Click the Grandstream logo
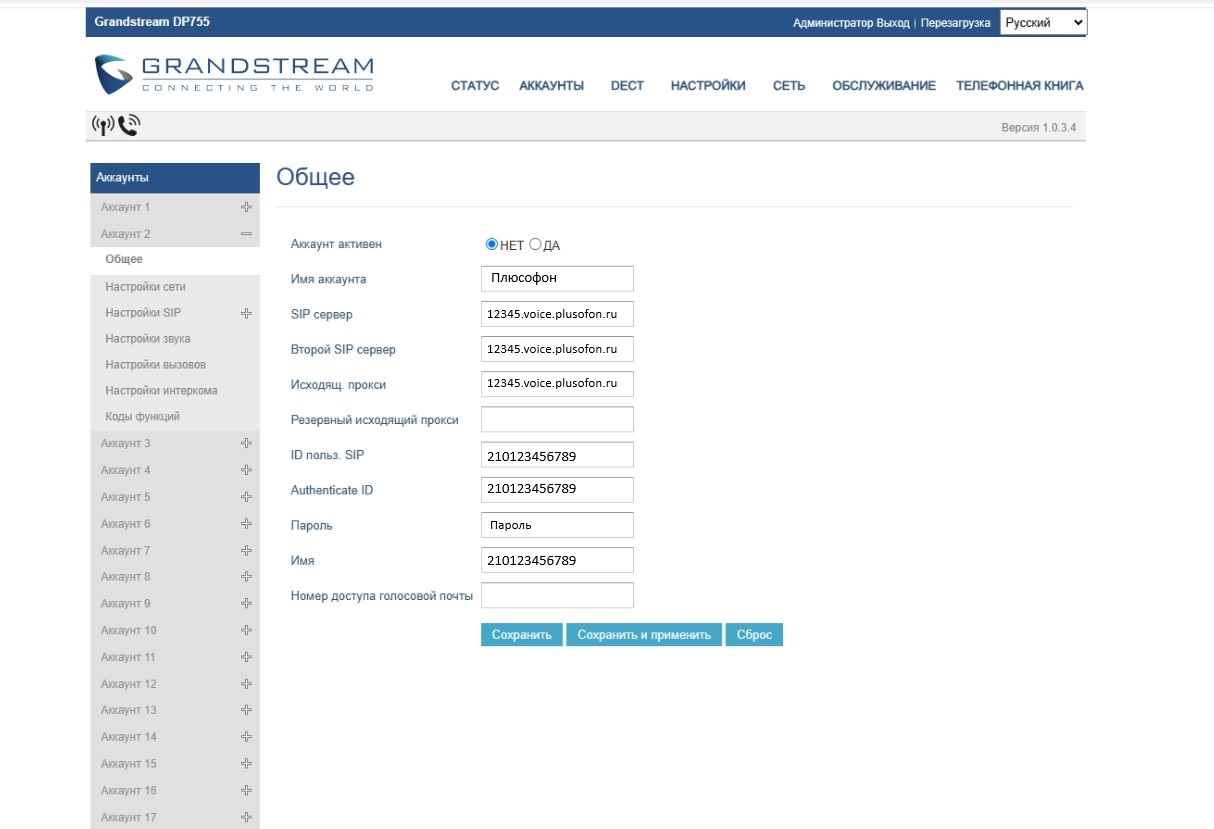Image resolution: width=1214 pixels, height=829 pixels. tap(234, 75)
